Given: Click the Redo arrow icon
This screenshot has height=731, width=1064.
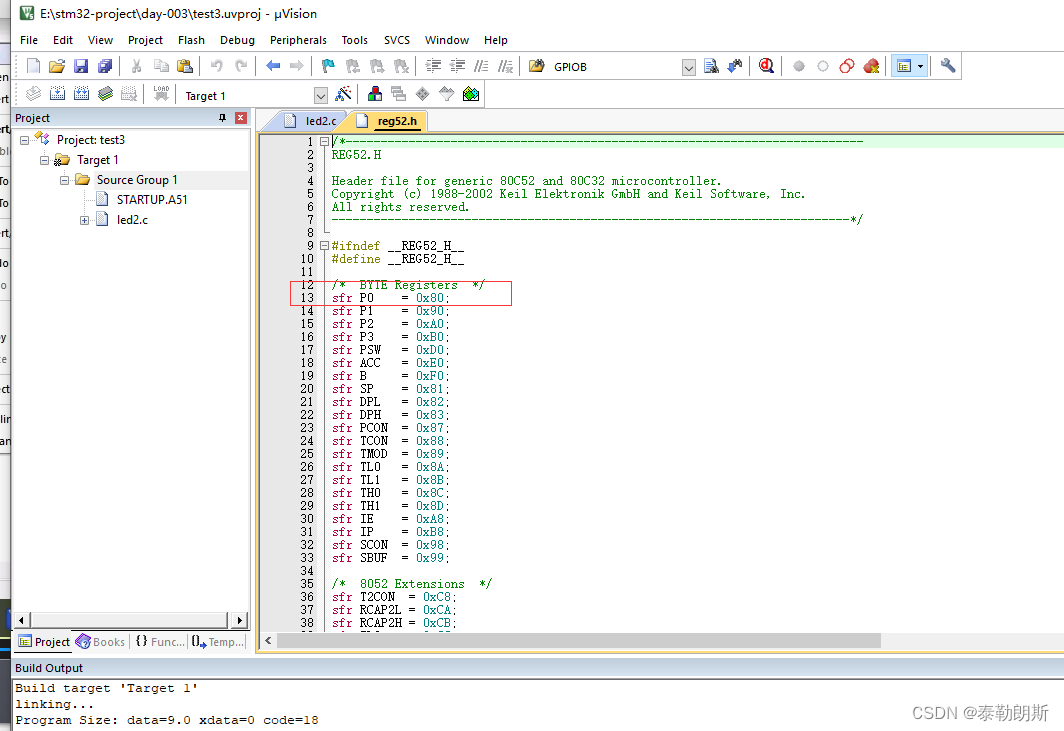Looking at the screenshot, I should (241, 66).
